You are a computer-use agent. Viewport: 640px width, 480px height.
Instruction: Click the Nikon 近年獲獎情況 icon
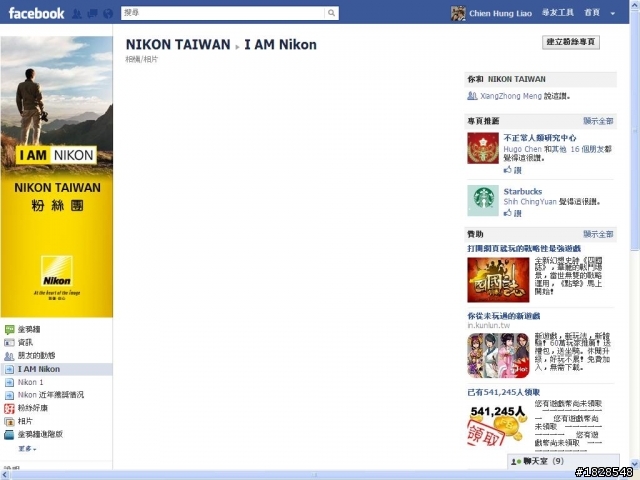click(9, 396)
